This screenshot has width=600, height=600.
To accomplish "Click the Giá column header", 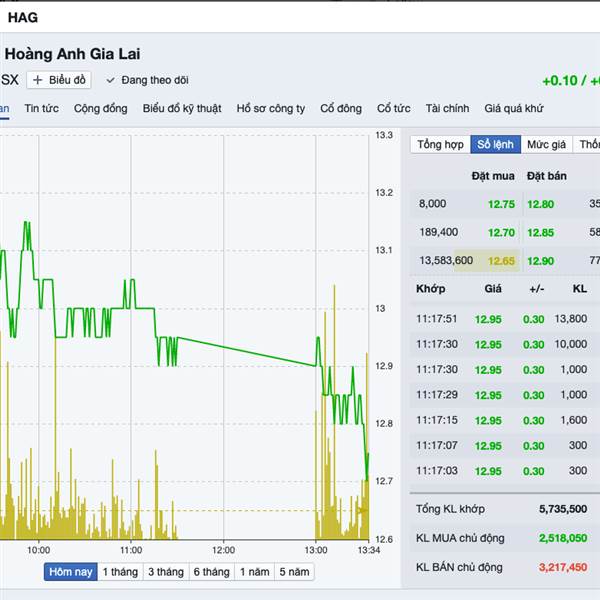I will [x=493, y=289].
